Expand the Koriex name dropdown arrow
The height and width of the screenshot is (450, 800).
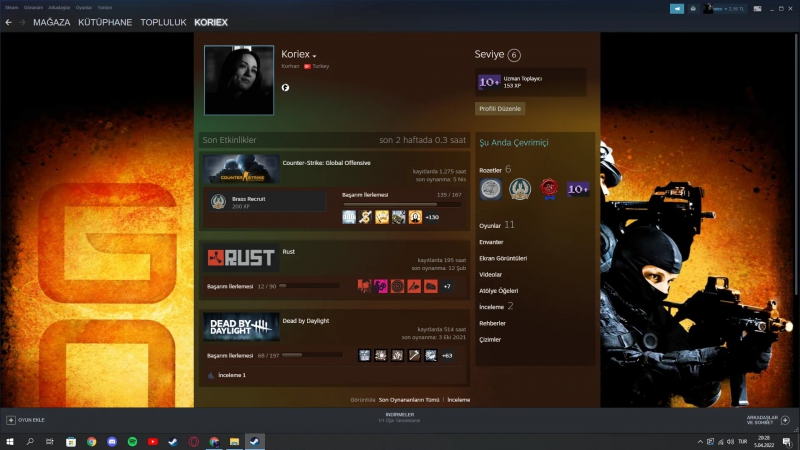[x=314, y=56]
